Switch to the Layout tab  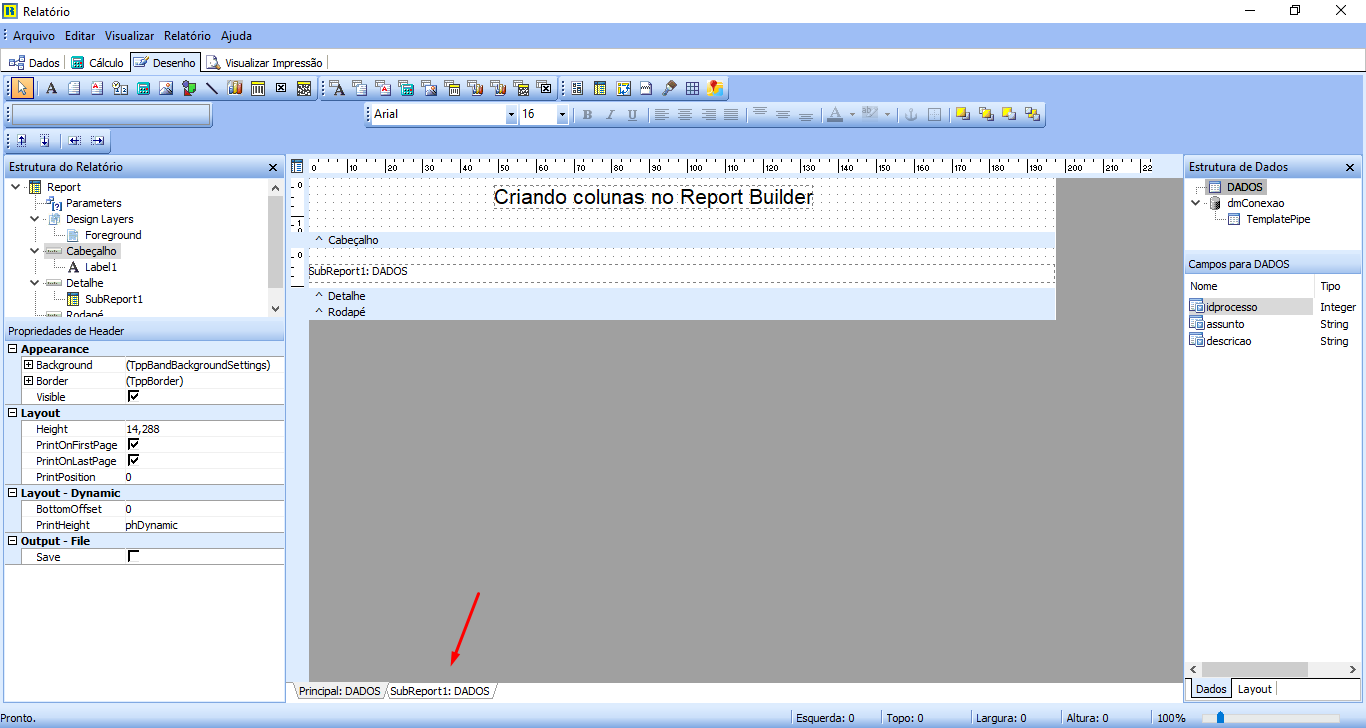(1254, 689)
